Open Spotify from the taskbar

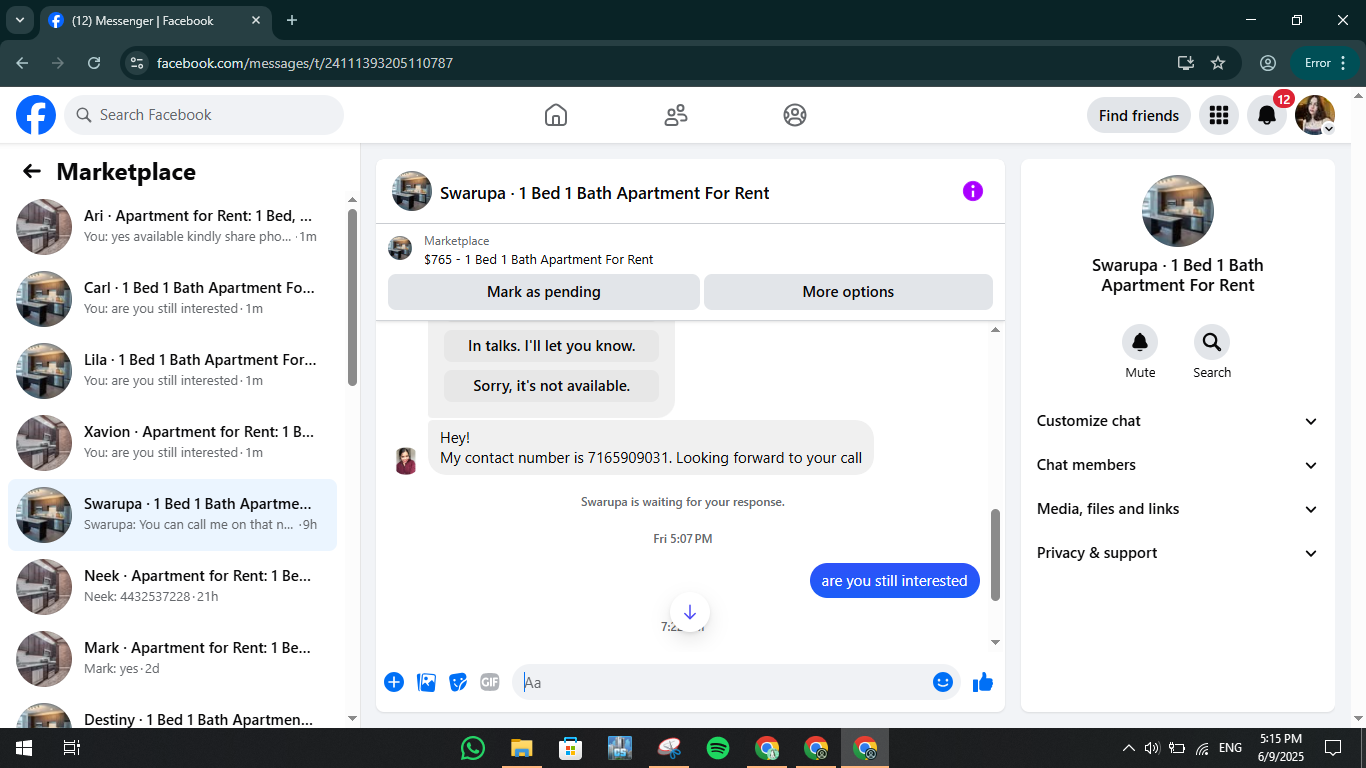[718, 748]
